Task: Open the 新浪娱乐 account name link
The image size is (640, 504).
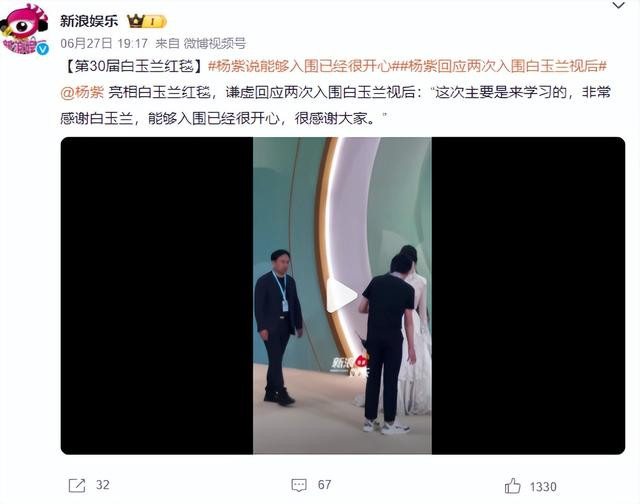Action: 89,21
